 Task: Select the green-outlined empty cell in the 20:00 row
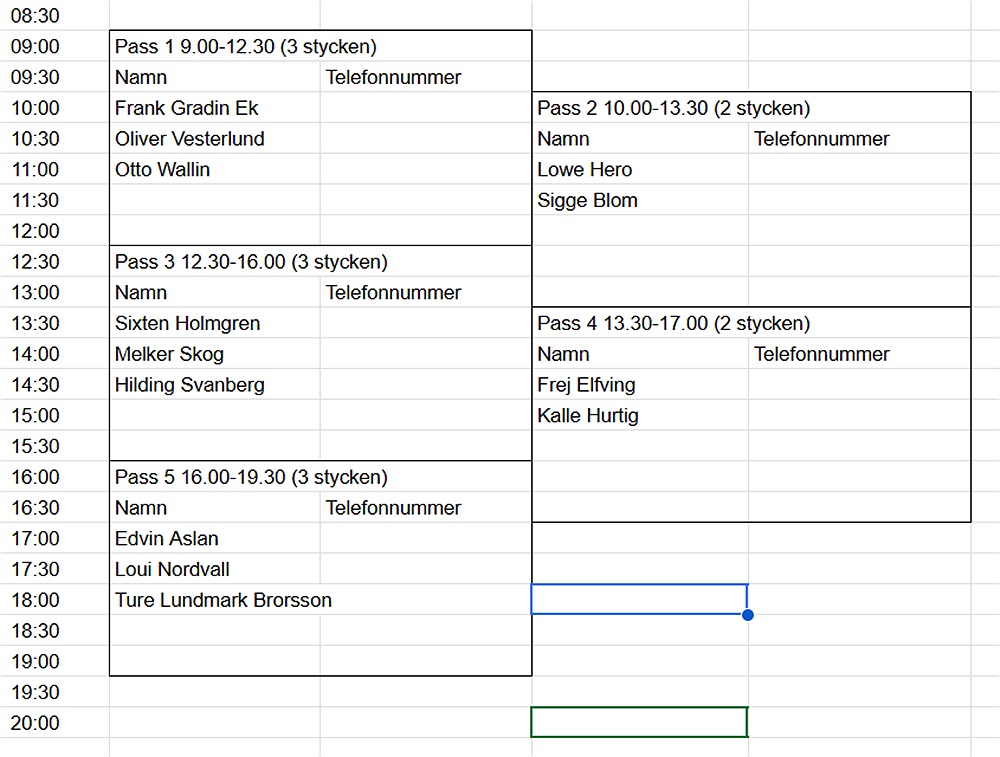tap(639, 722)
